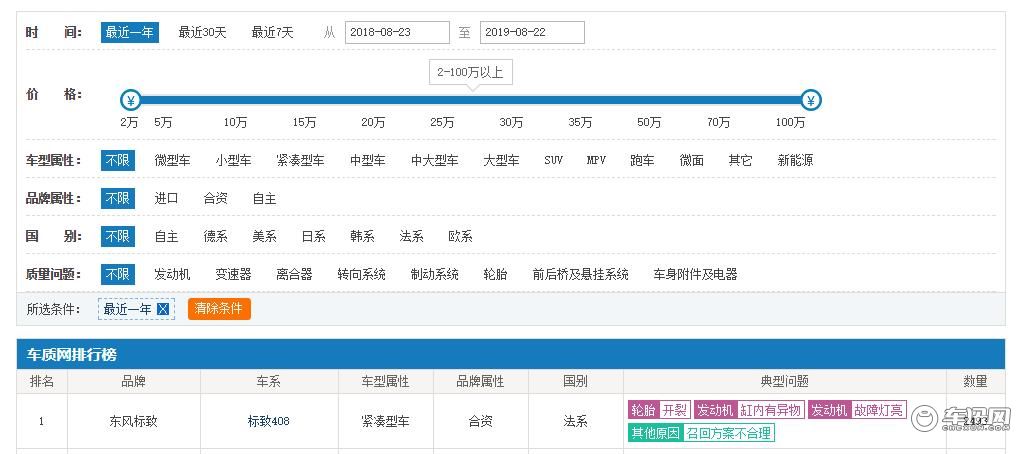Click the 排名 column header

pos(42,381)
